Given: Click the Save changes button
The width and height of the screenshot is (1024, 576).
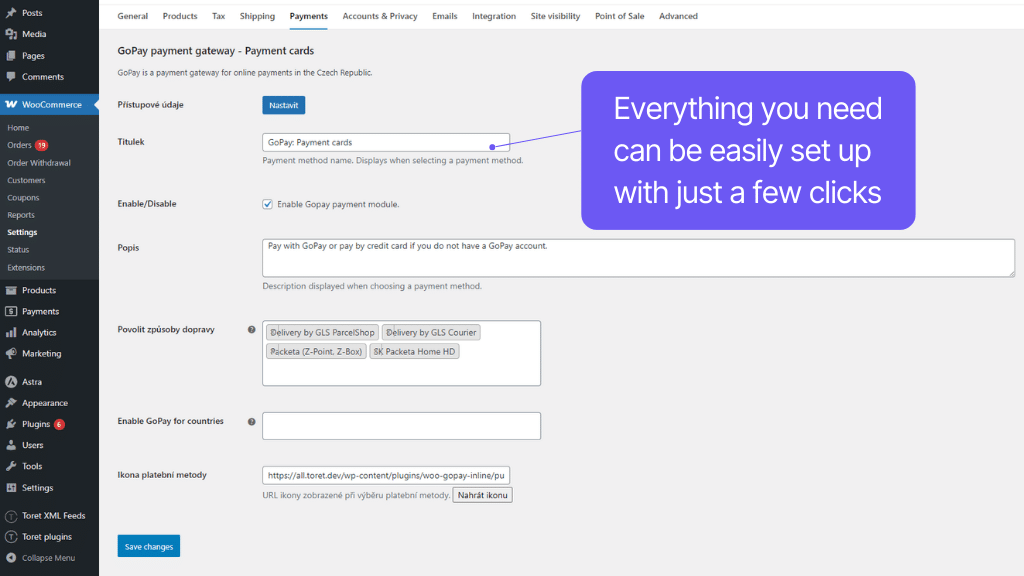Looking at the screenshot, I should [x=148, y=545].
